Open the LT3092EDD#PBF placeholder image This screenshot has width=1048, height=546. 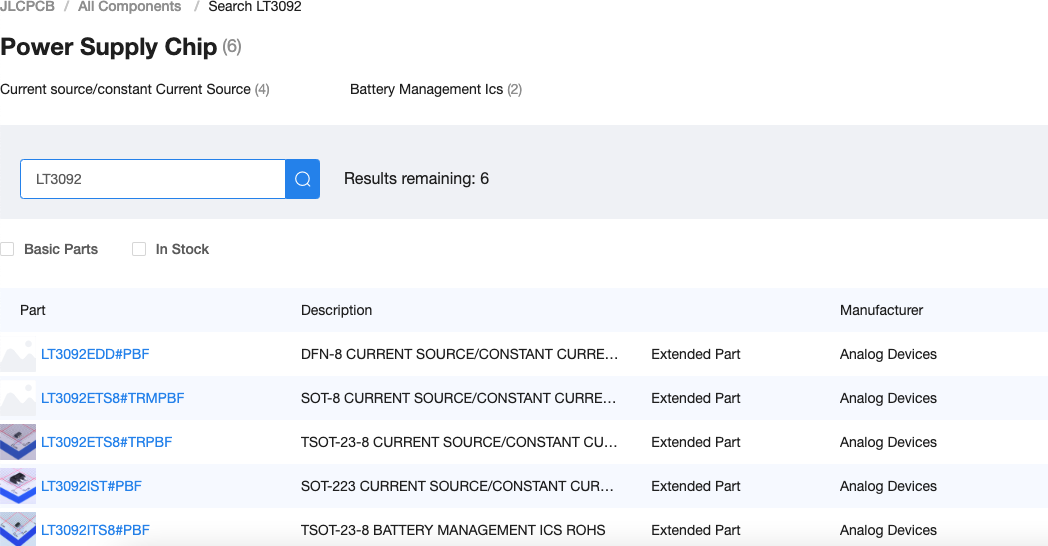[18, 354]
